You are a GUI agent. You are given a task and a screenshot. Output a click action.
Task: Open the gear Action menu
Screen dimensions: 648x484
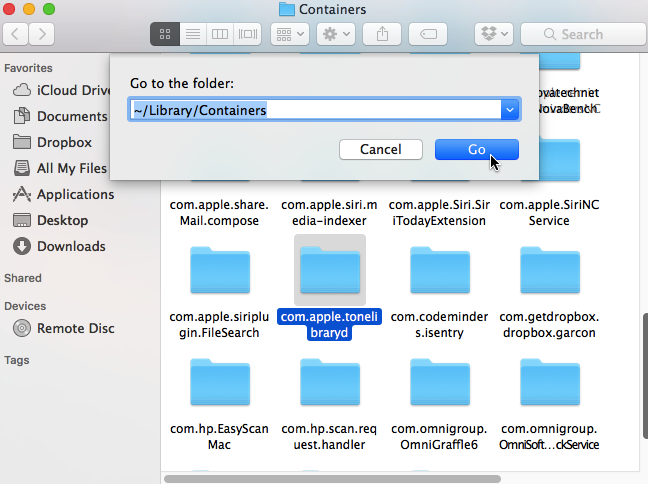(336, 34)
